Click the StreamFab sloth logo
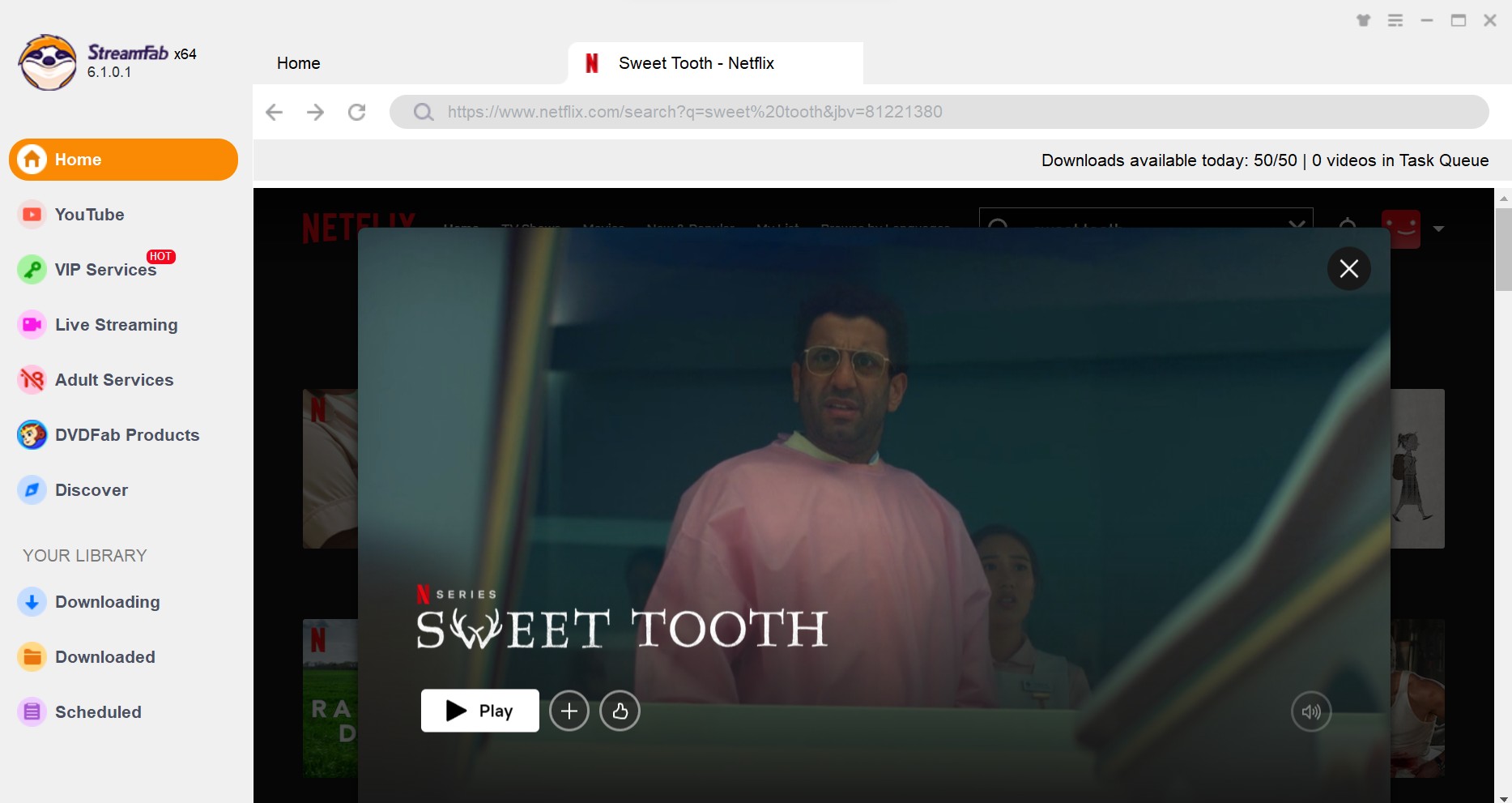 click(48, 62)
